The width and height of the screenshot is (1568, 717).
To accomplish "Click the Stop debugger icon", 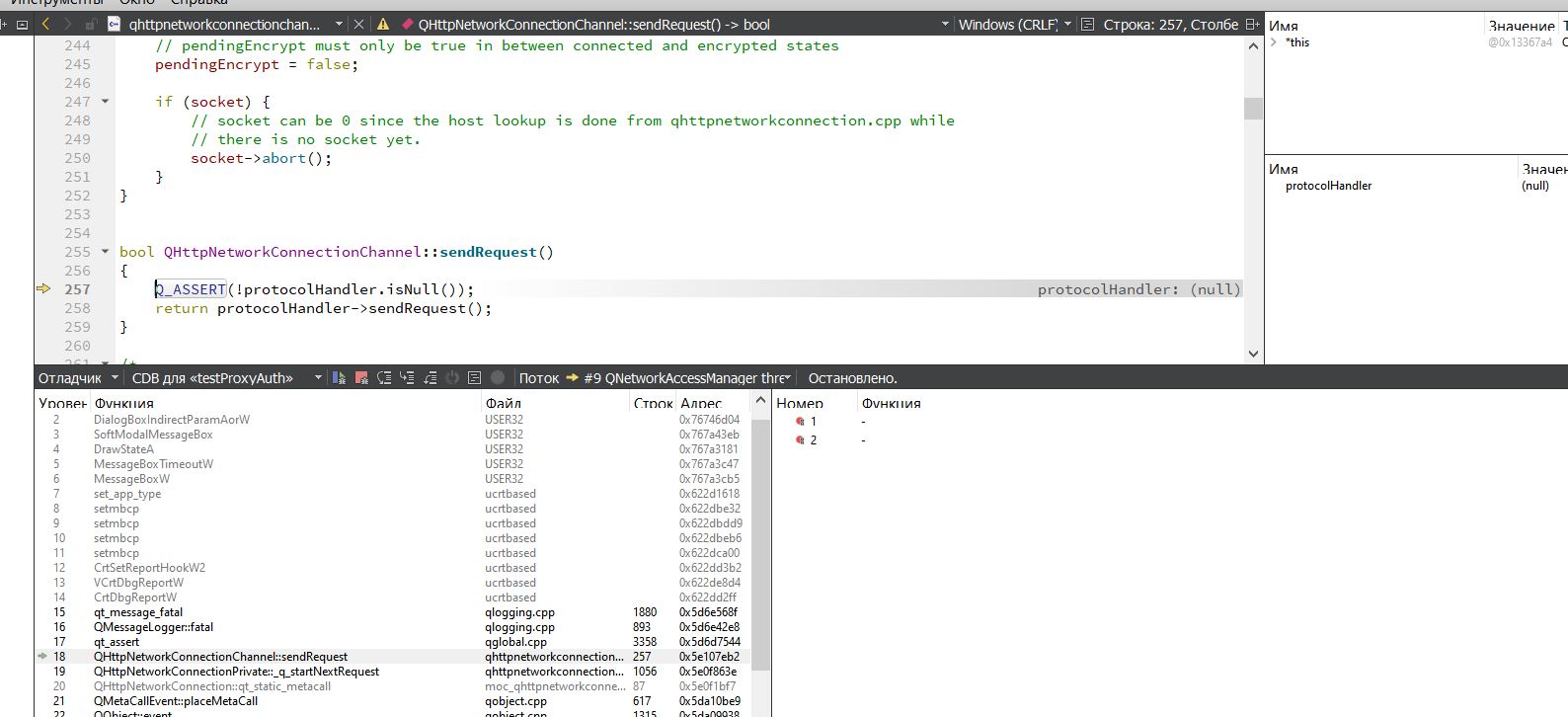I will pyautogui.click(x=361, y=378).
